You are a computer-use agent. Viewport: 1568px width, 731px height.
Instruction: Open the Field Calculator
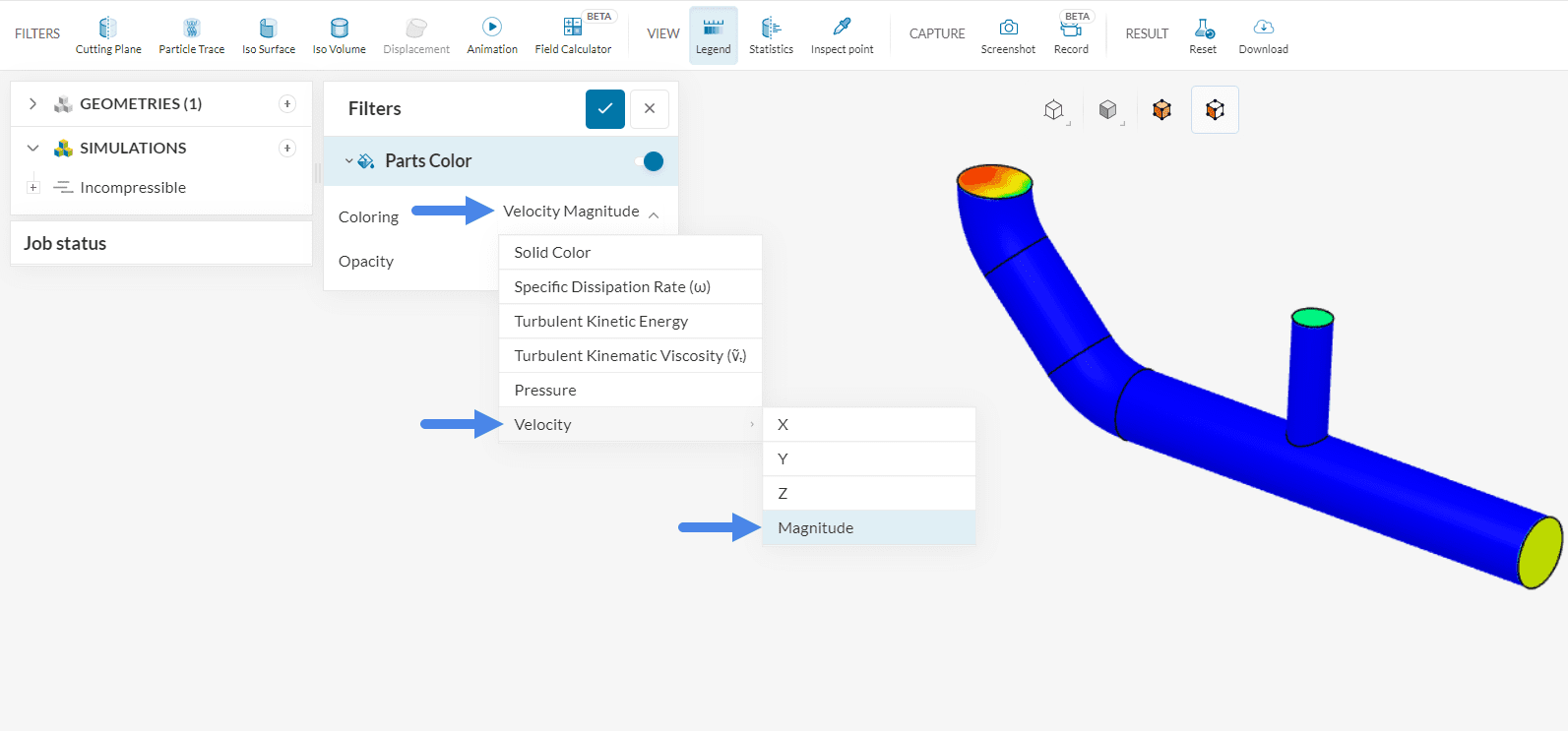click(x=573, y=35)
